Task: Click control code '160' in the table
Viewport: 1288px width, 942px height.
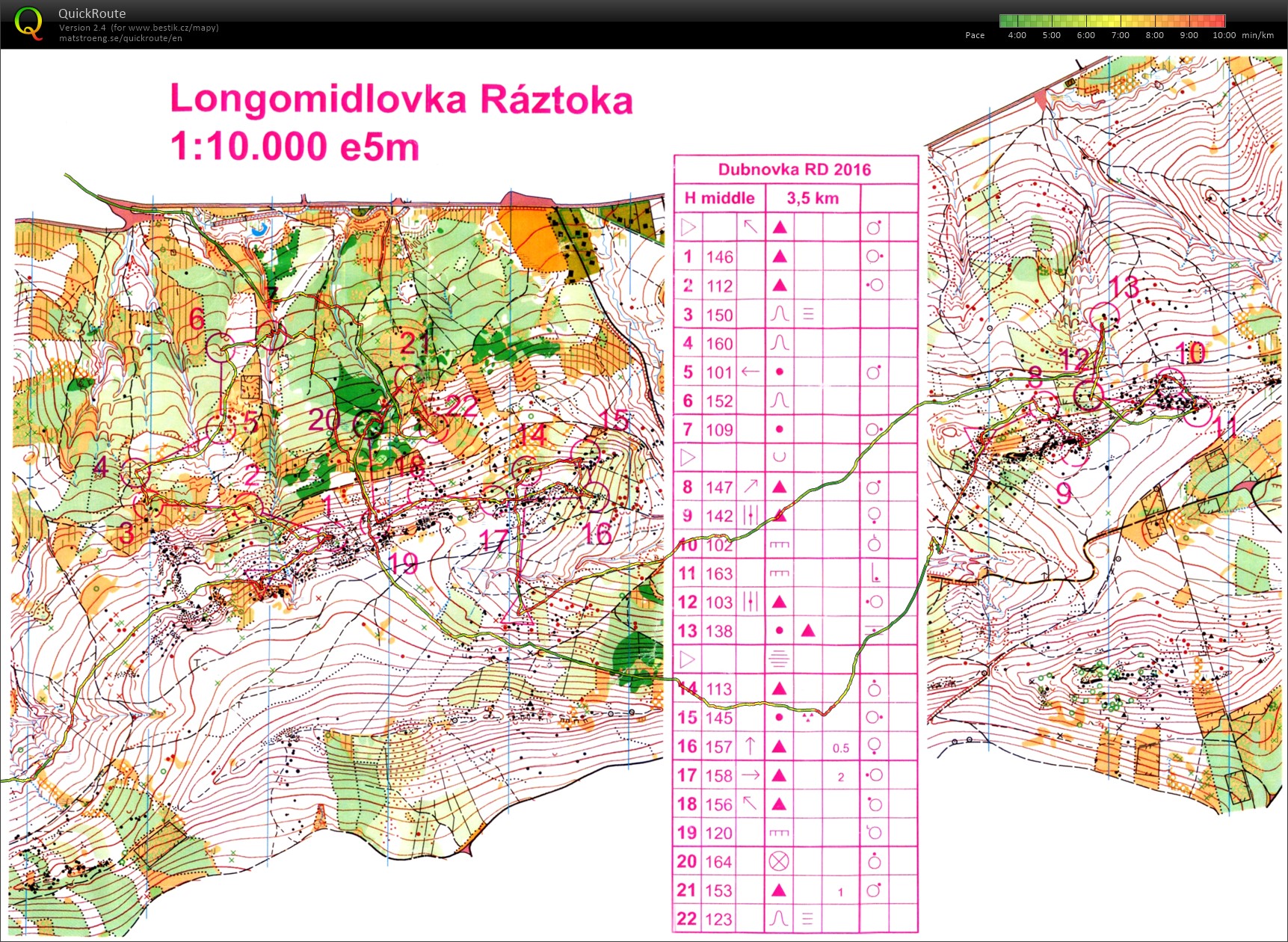Action: point(719,343)
